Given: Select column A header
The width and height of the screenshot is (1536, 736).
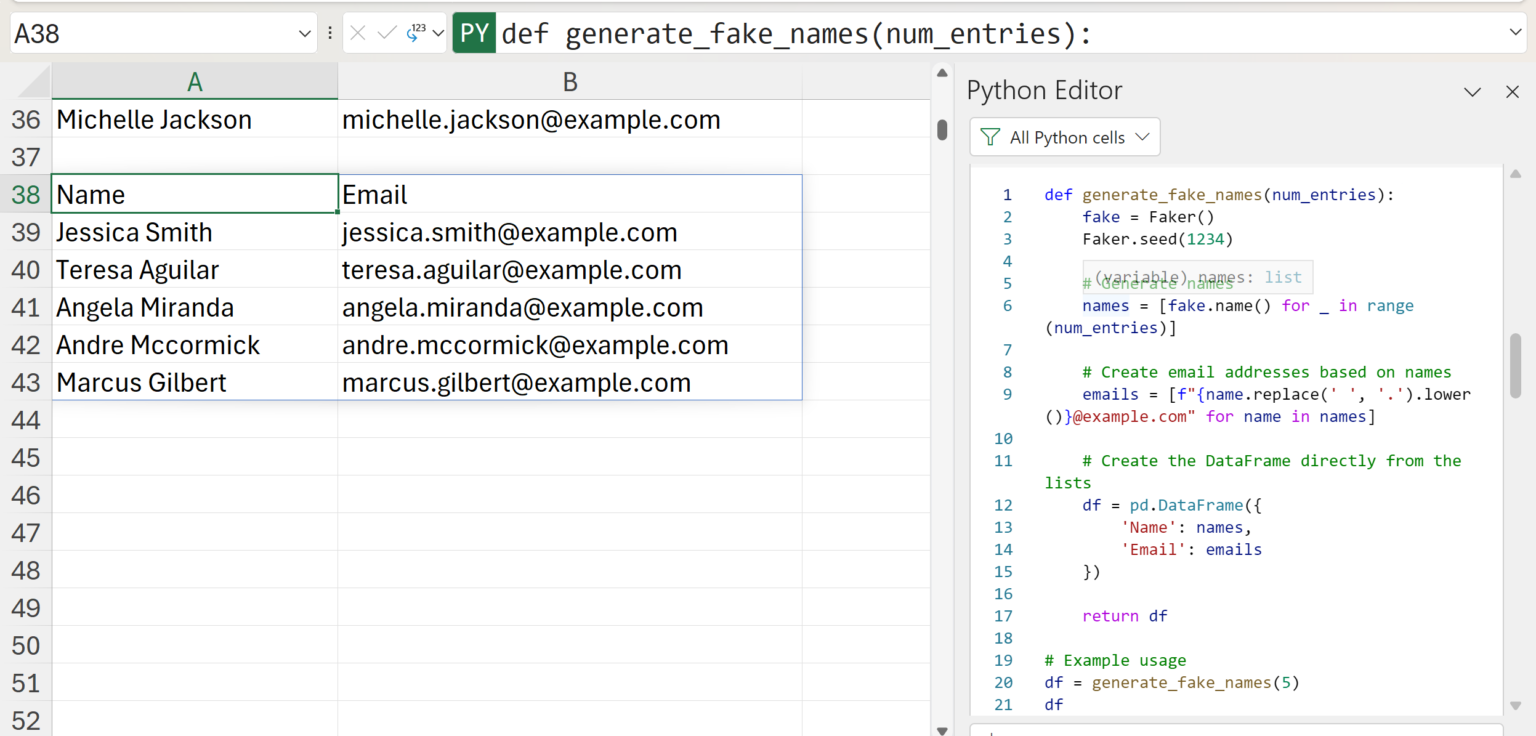Looking at the screenshot, I should click(194, 82).
